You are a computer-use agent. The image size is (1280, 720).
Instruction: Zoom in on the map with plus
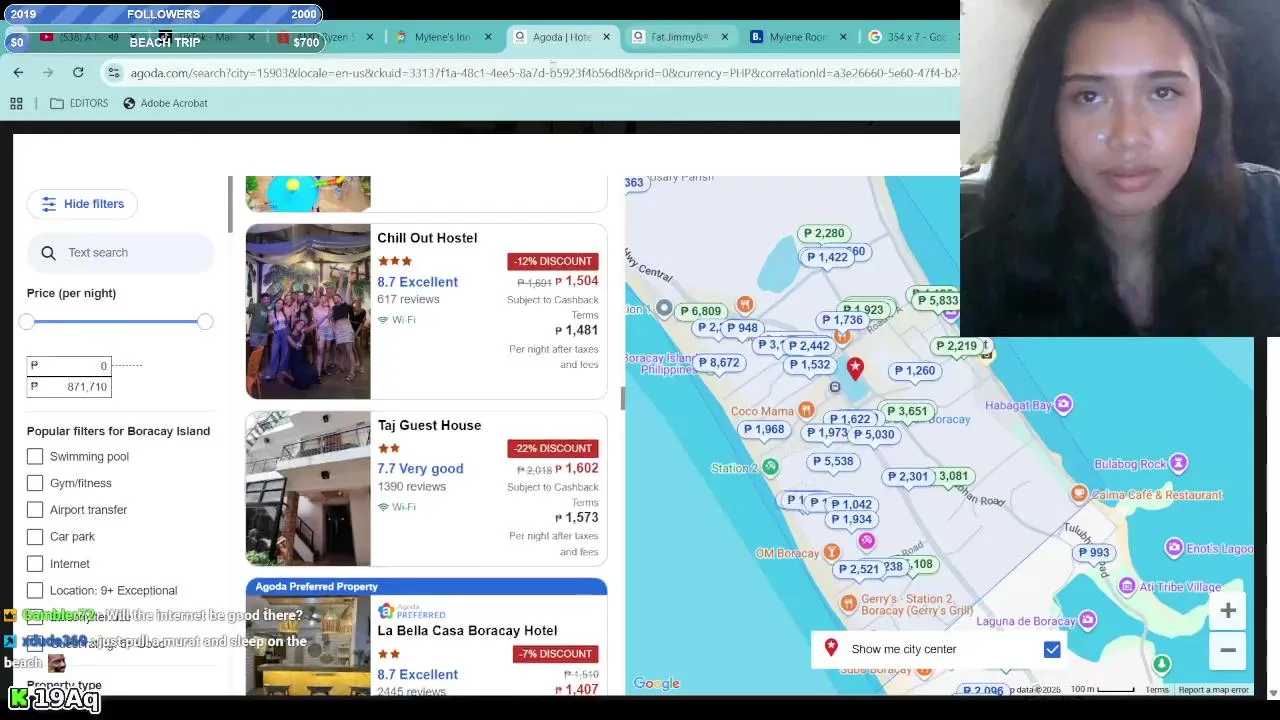click(x=1228, y=611)
